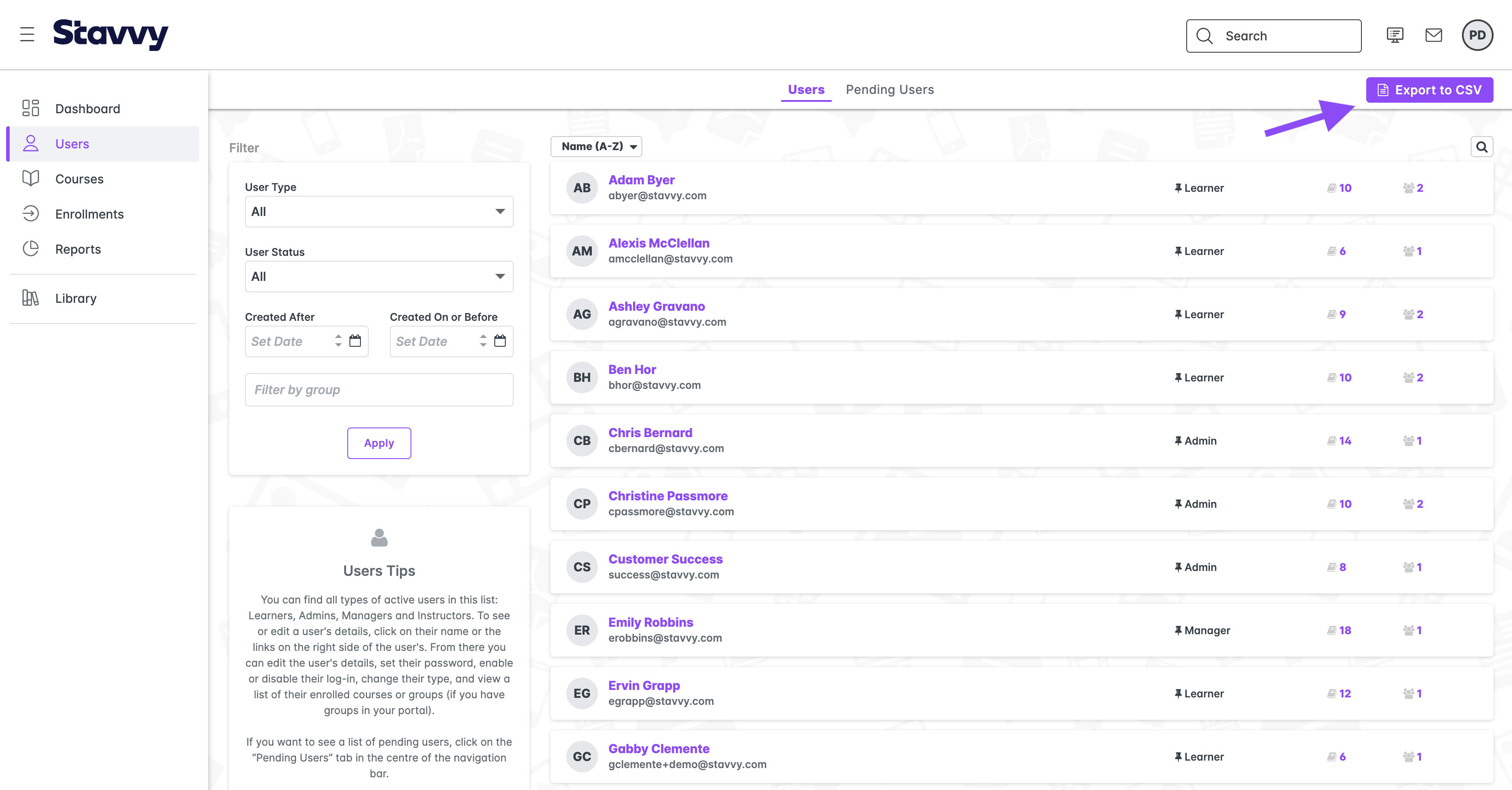
Task: Select Users in the sidebar
Action: pyautogui.click(x=103, y=144)
